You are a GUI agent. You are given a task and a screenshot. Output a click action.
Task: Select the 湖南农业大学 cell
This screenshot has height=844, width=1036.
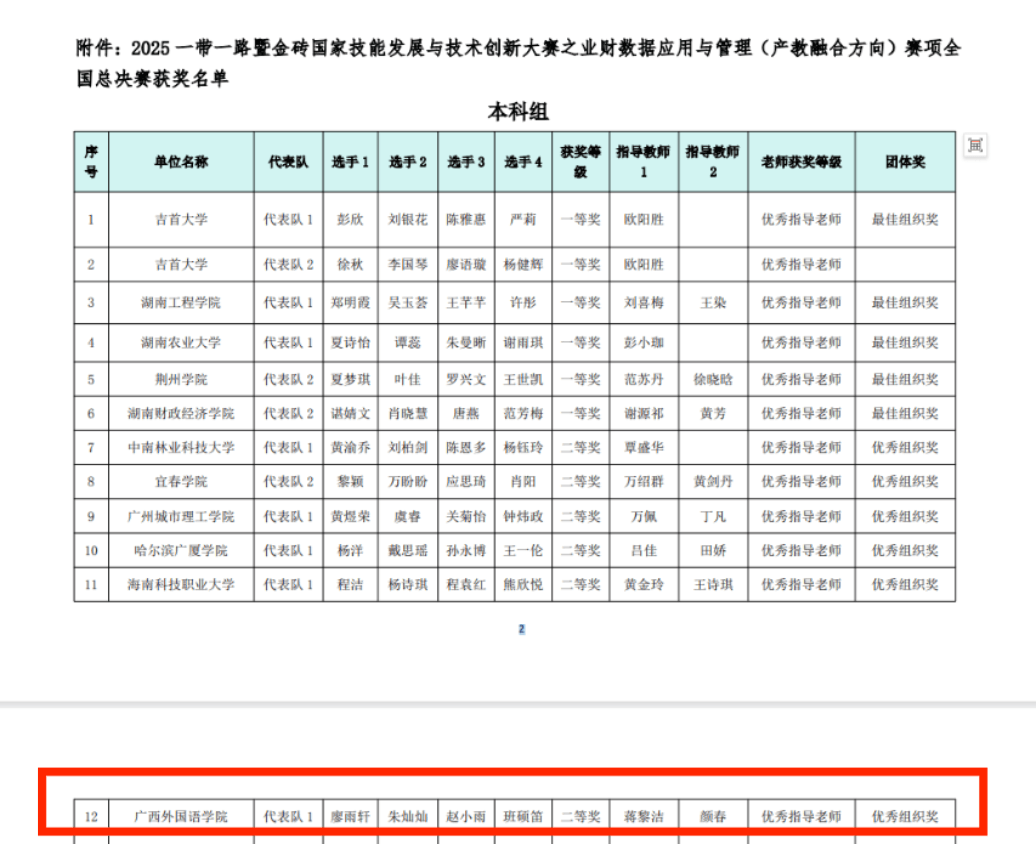(181, 342)
